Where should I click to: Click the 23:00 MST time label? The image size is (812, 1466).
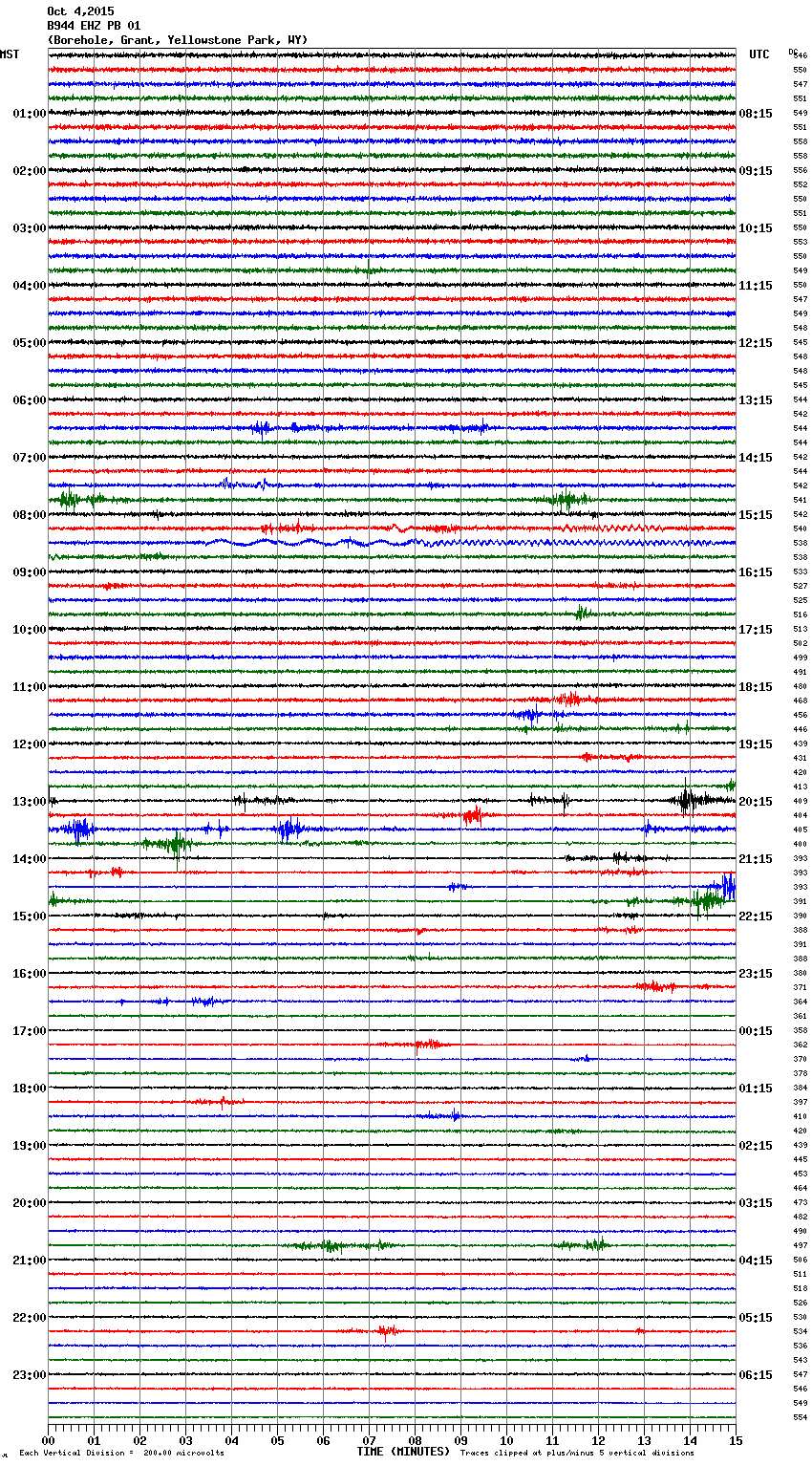[x=29, y=1375]
